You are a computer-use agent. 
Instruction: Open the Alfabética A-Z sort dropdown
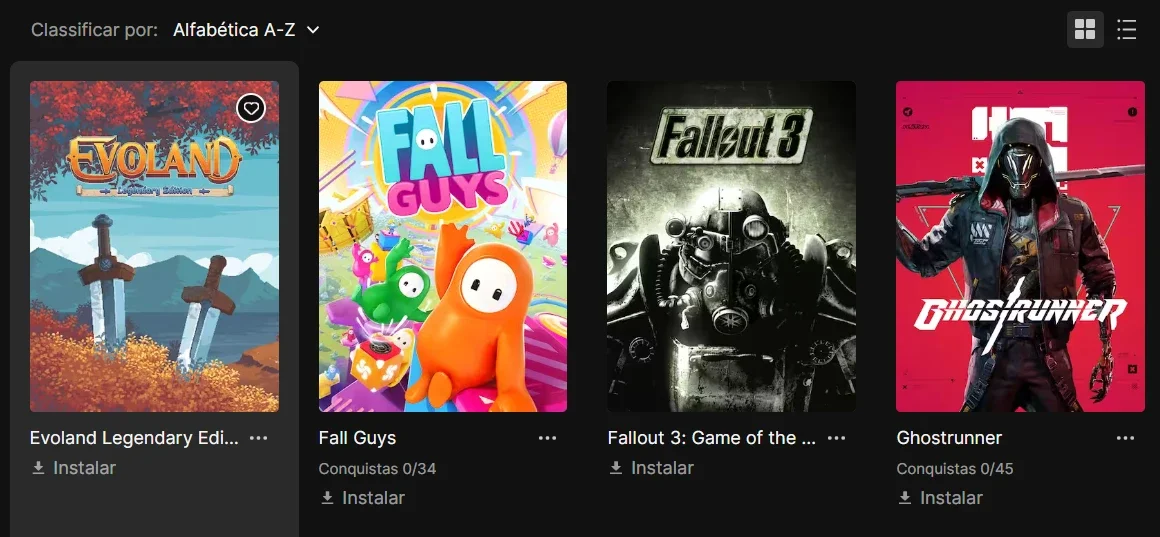tap(246, 30)
